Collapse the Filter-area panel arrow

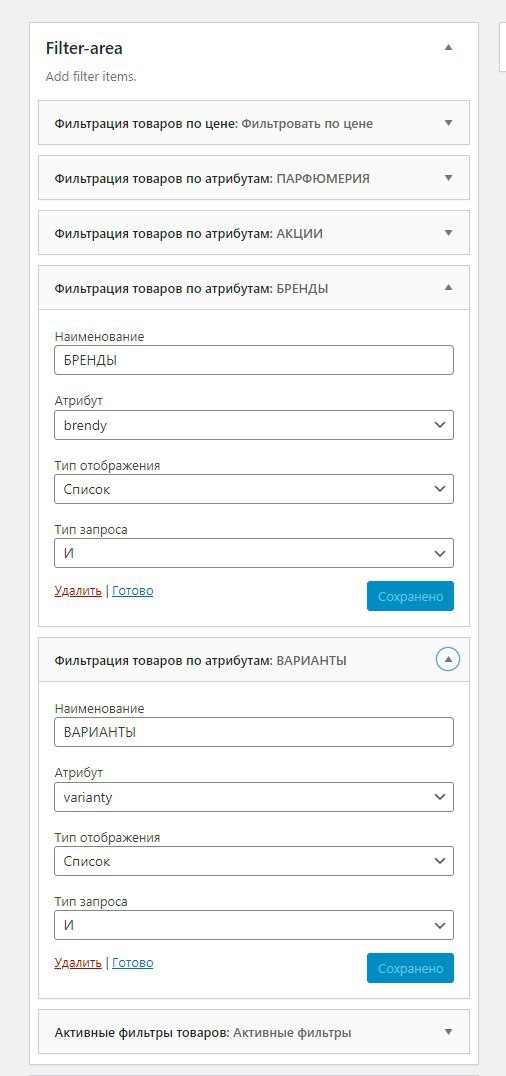tap(448, 47)
